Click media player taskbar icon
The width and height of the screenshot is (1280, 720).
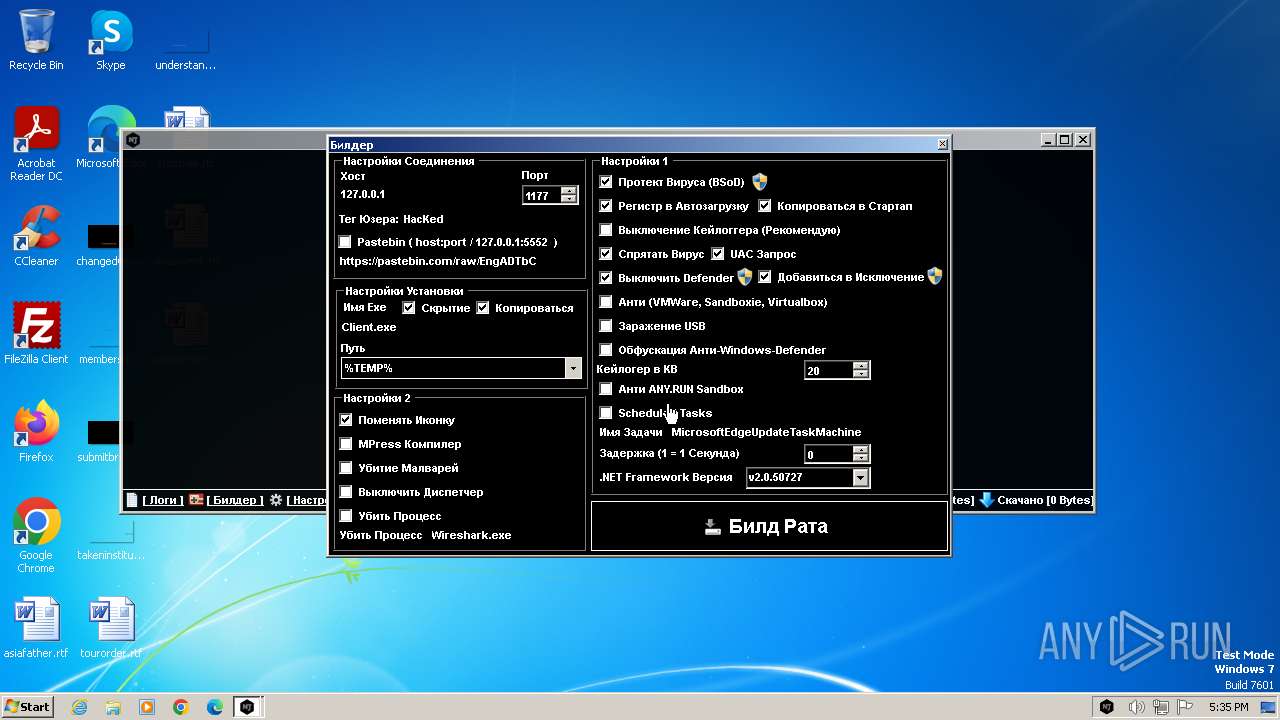point(147,707)
